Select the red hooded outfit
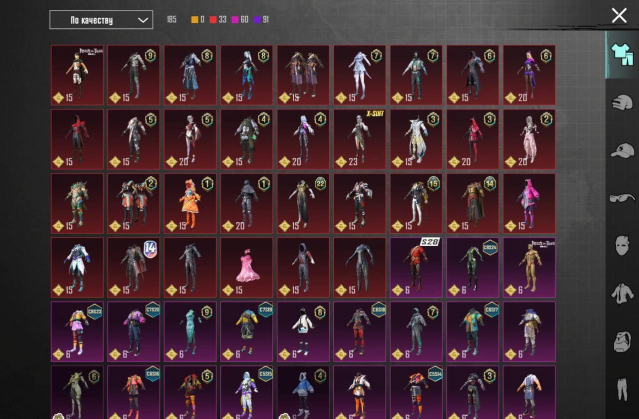Viewport: 639px width, 419px height. tap(77, 138)
